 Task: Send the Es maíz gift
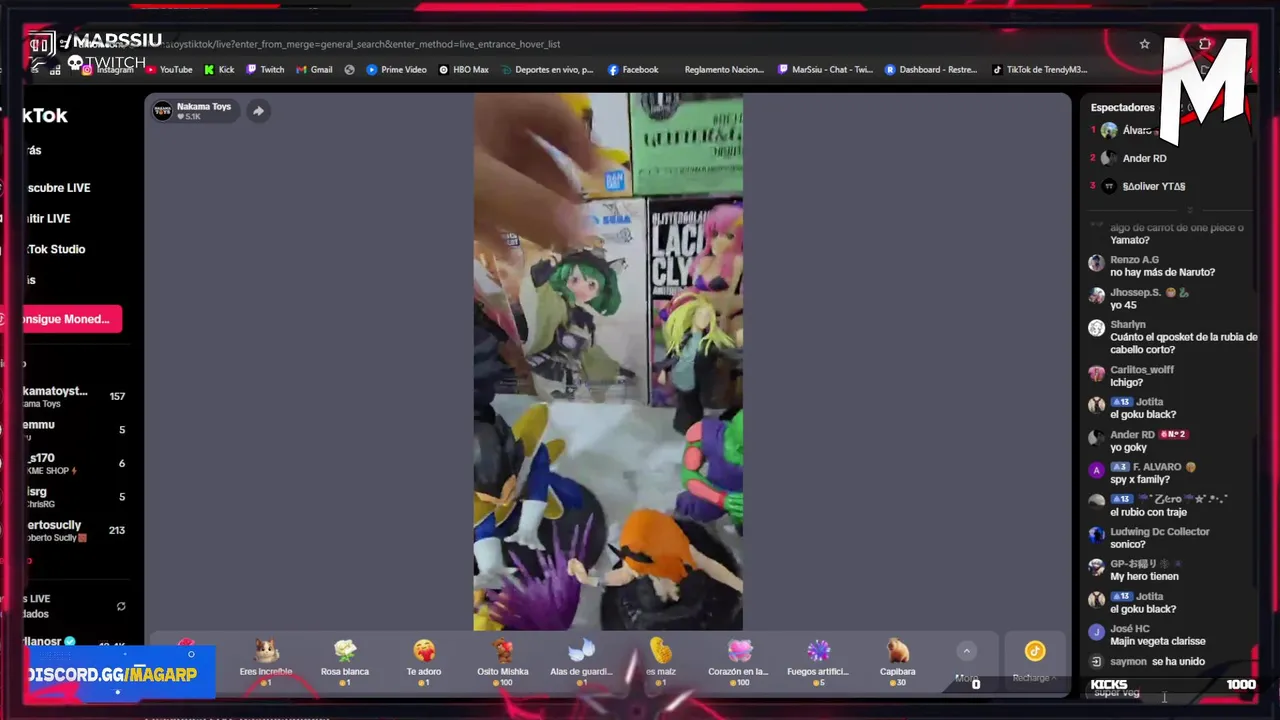661,662
